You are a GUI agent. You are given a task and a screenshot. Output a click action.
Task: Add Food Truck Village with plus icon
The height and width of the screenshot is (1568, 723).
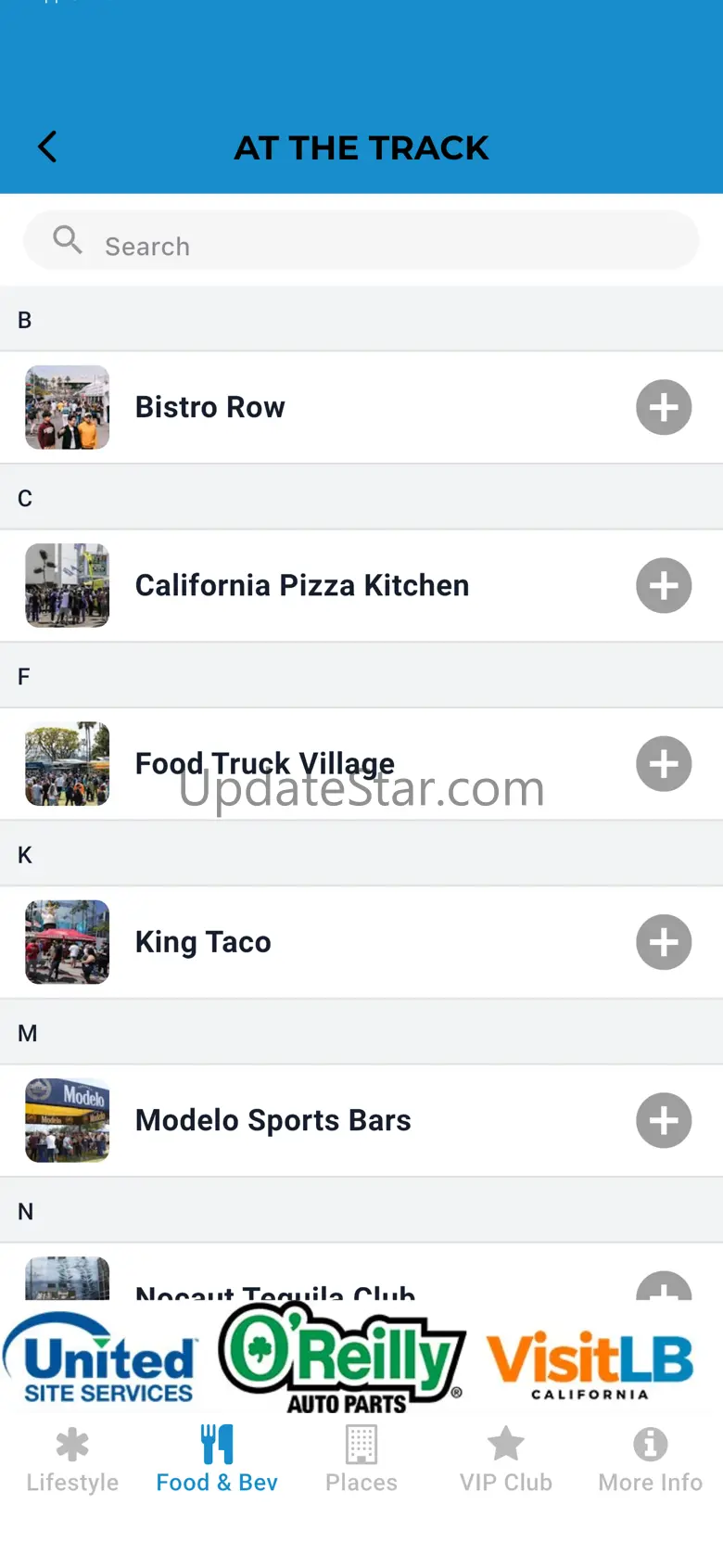pyautogui.click(x=664, y=764)
